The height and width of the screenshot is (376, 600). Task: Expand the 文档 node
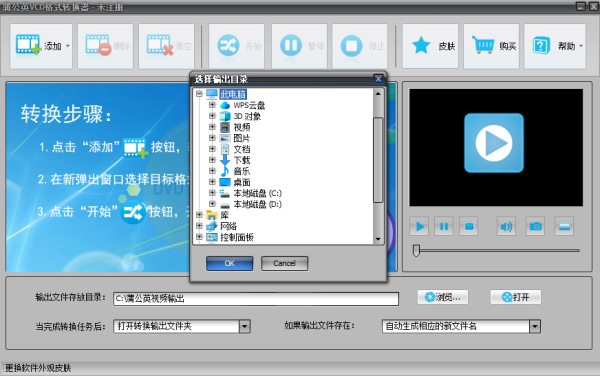click(x=212, y=149)
